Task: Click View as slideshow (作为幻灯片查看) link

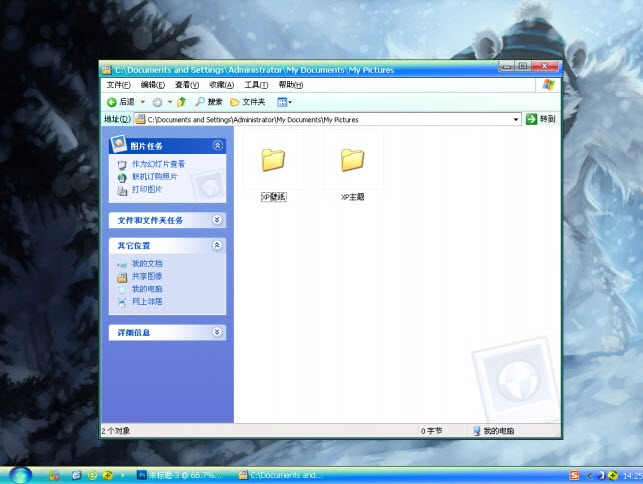Action: pos(158,164)
